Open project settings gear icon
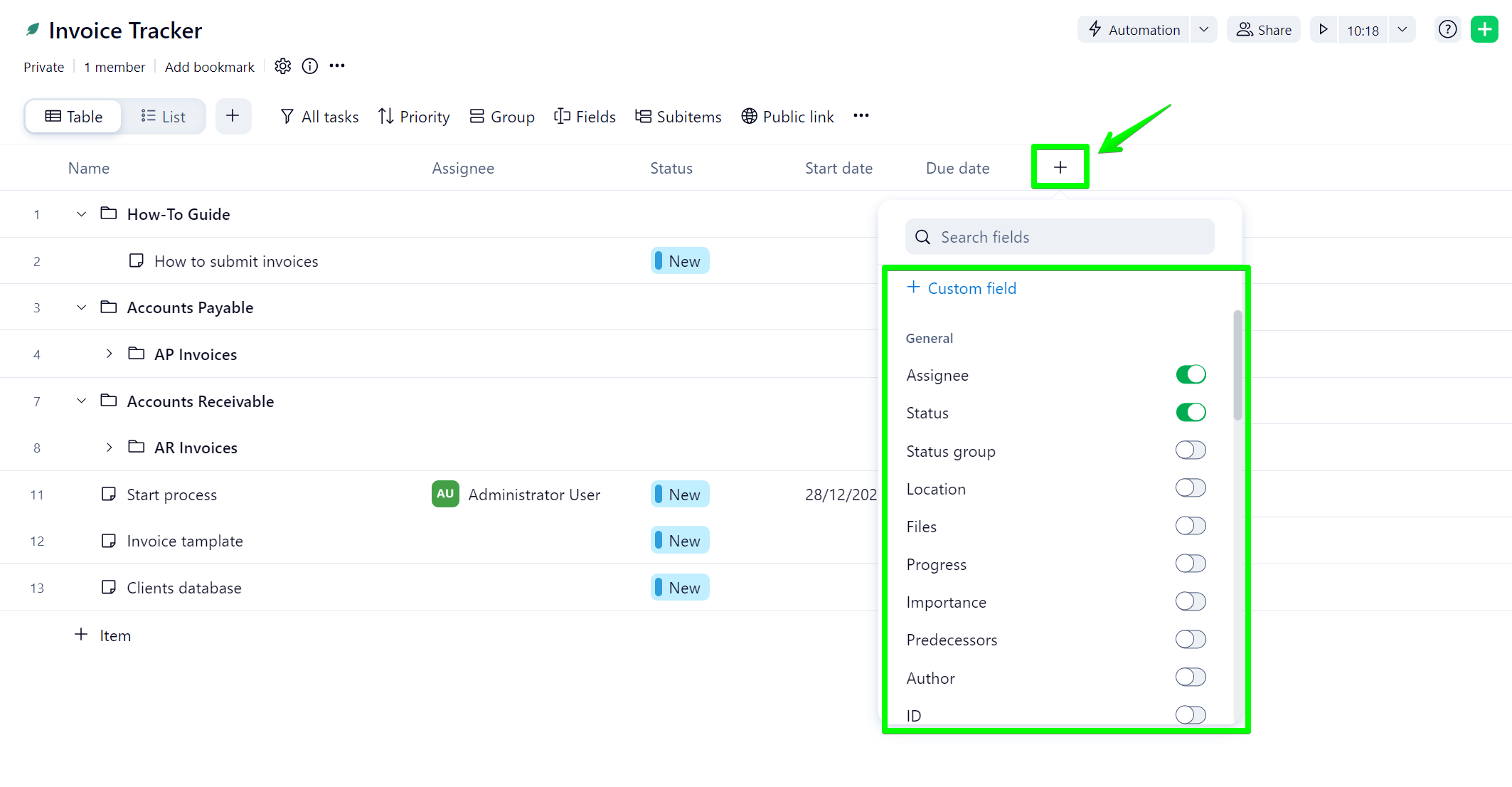The image size is (1512, 787). [283, 66]
